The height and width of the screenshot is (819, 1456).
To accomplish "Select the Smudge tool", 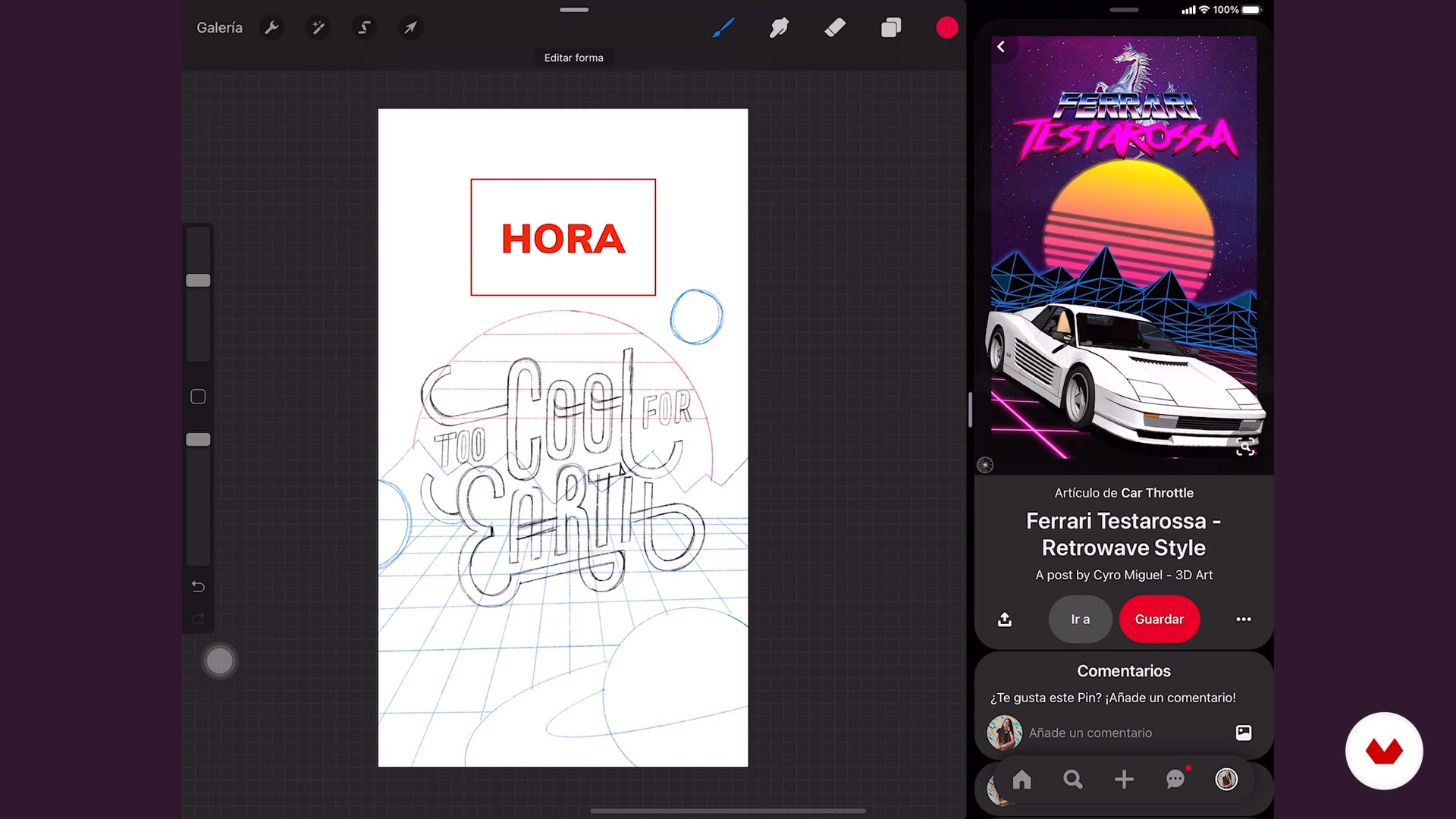I will (779, 28).
